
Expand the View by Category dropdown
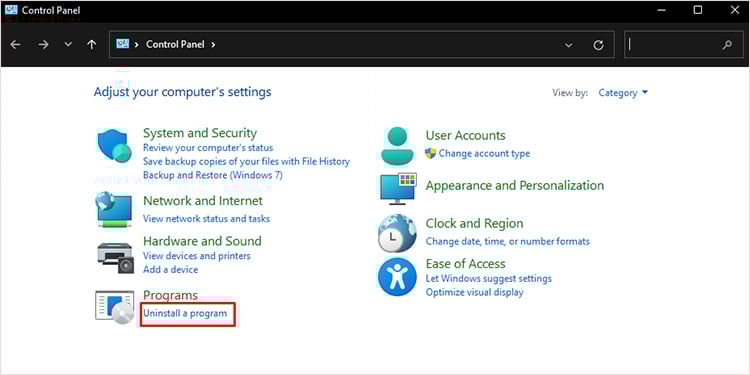coord(623,93)
